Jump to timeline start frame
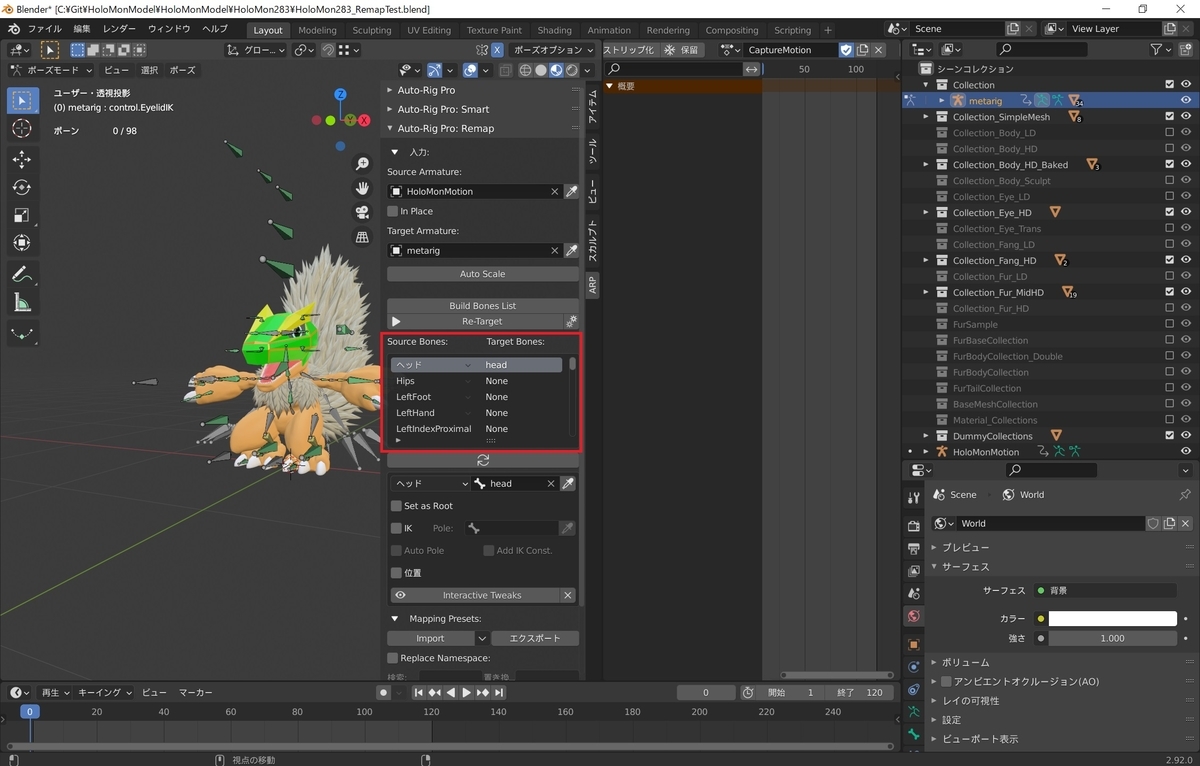The image size is (1200, 766). pyautogui.click(x=419, y=692)
